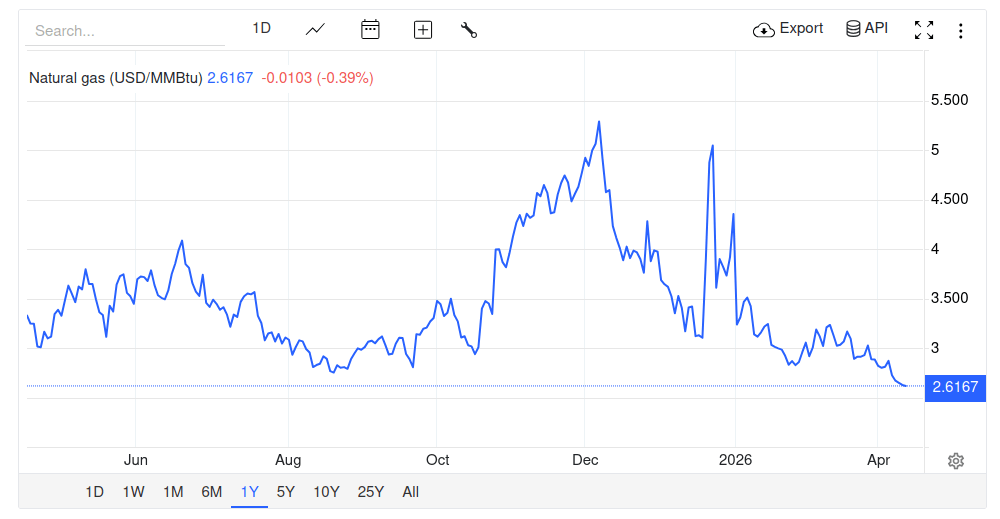Open the 1D interval dropdown in toolbar
This screenshot has width=1000, height=519.
click(x=261, y=28)
